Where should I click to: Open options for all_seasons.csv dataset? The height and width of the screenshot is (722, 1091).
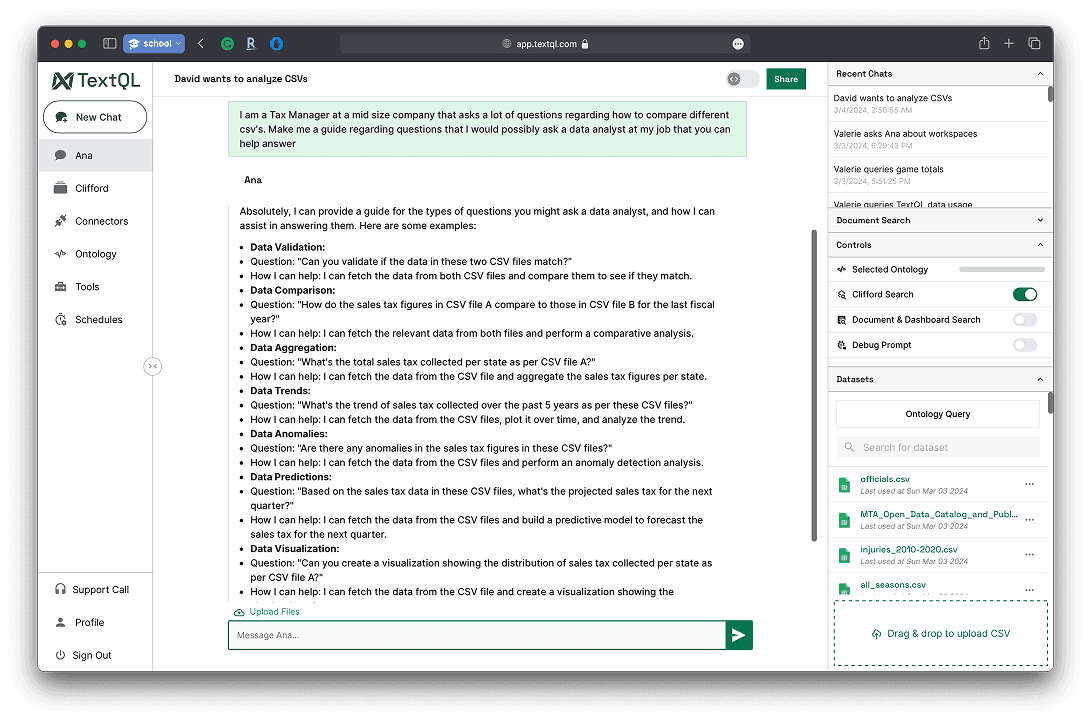(1029, 590)
